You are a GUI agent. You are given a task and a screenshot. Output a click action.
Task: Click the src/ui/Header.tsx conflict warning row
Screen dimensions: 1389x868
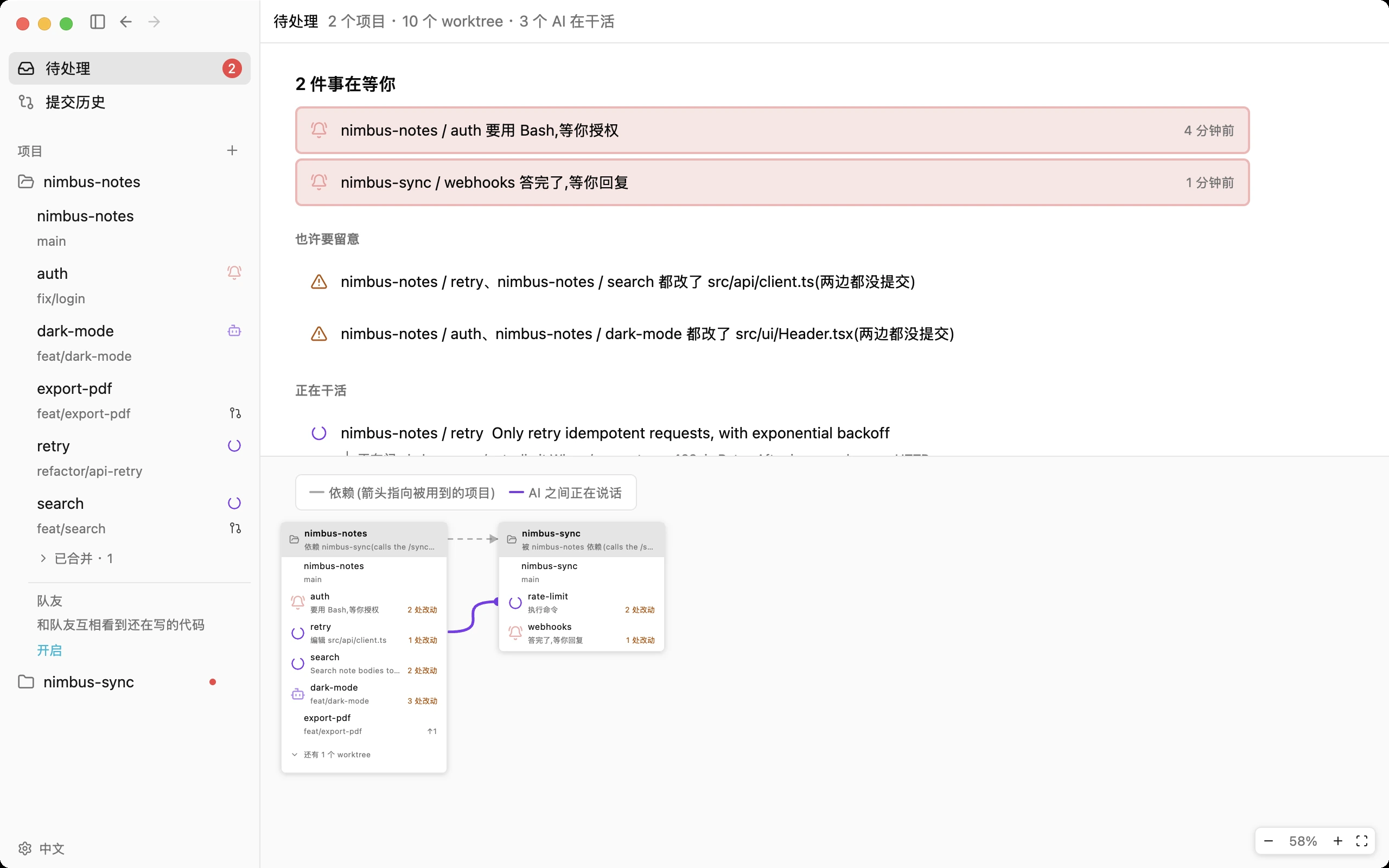point(773,334)
